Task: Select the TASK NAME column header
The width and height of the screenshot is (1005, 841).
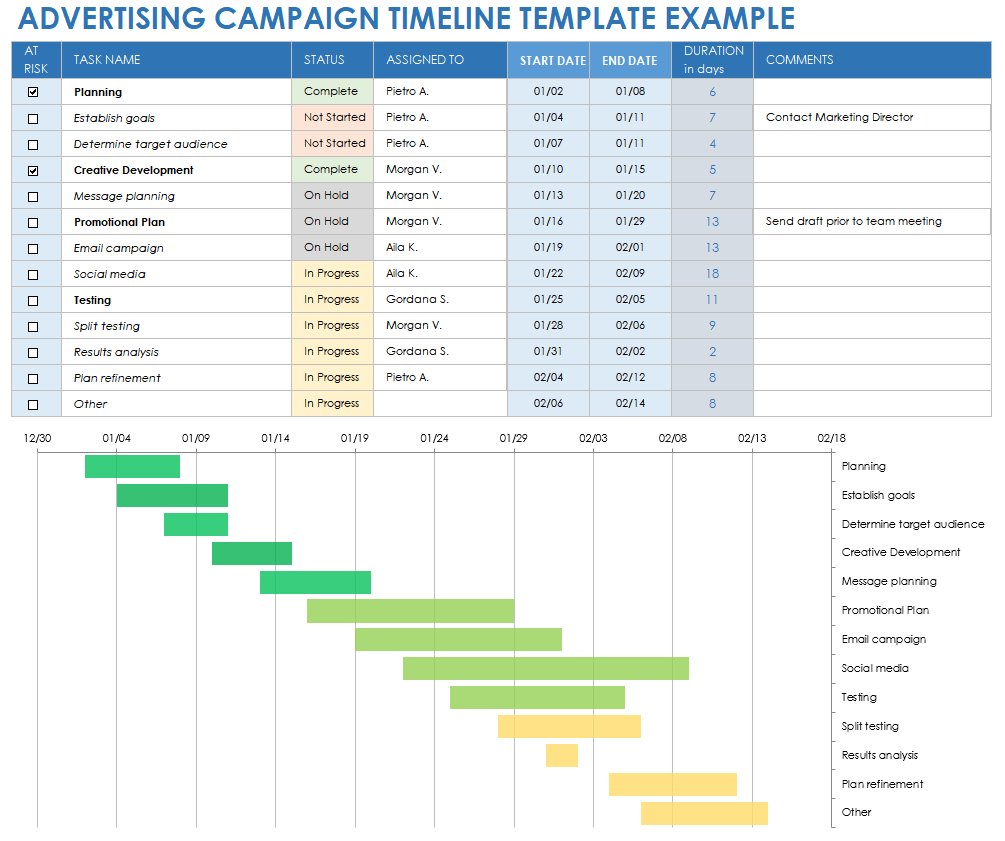Action: 107,60
